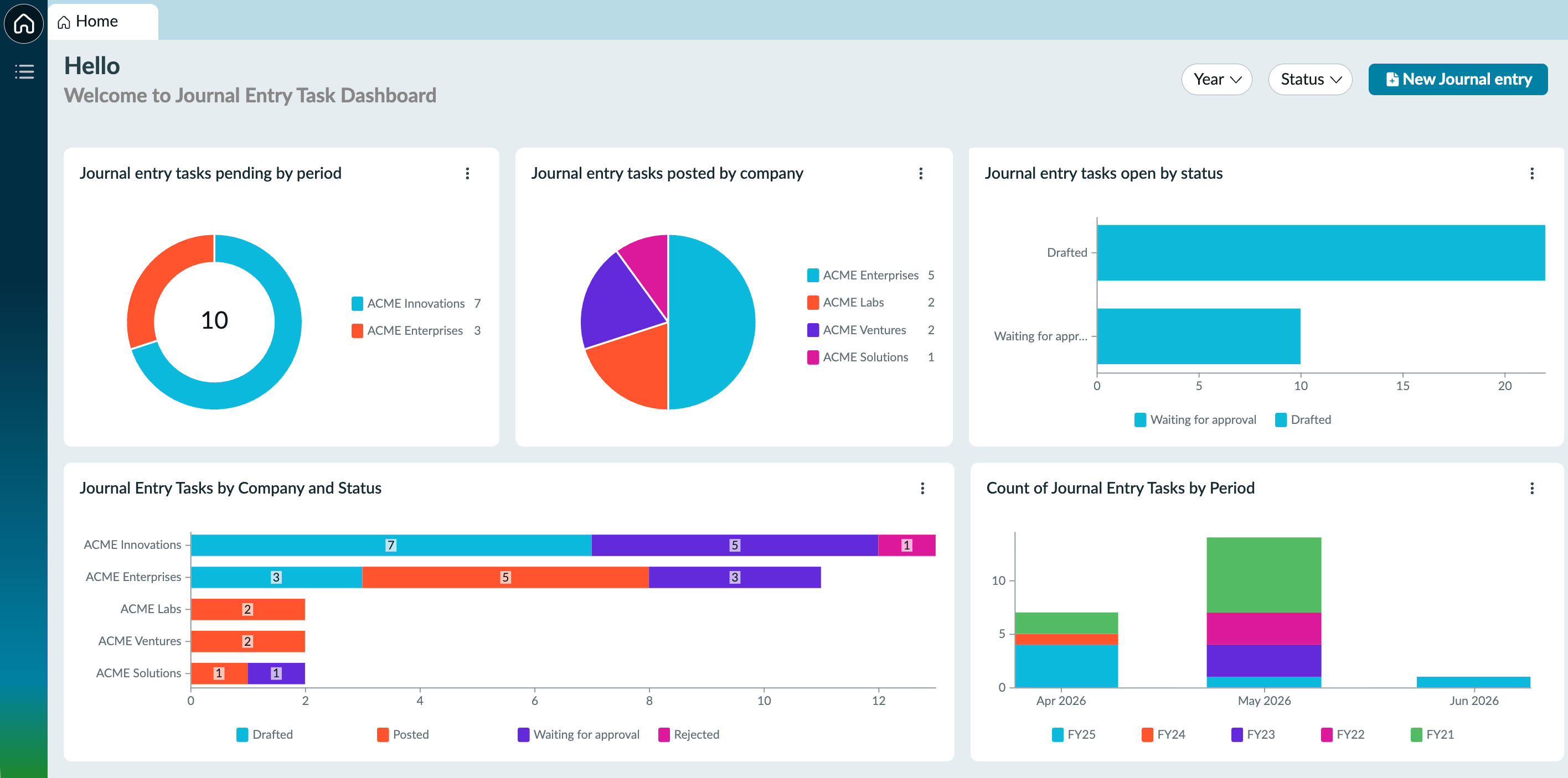Screen dimensions: 1568x778
Task: Toggle ACME Enterprises legend swatch in pie chart
Action: click(813, 276)
